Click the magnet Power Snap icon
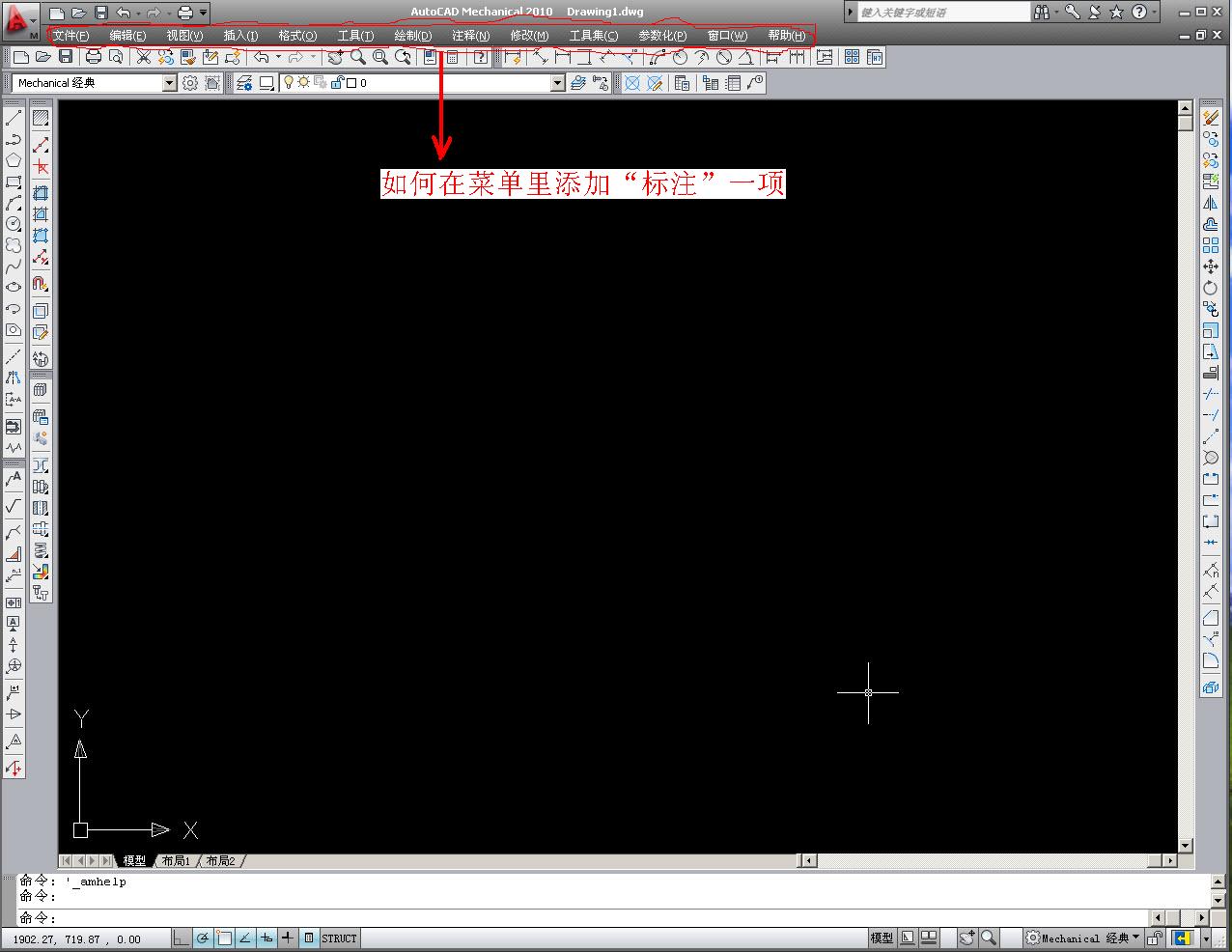Viewport: 1232px width, 952px height. [41, 284]
